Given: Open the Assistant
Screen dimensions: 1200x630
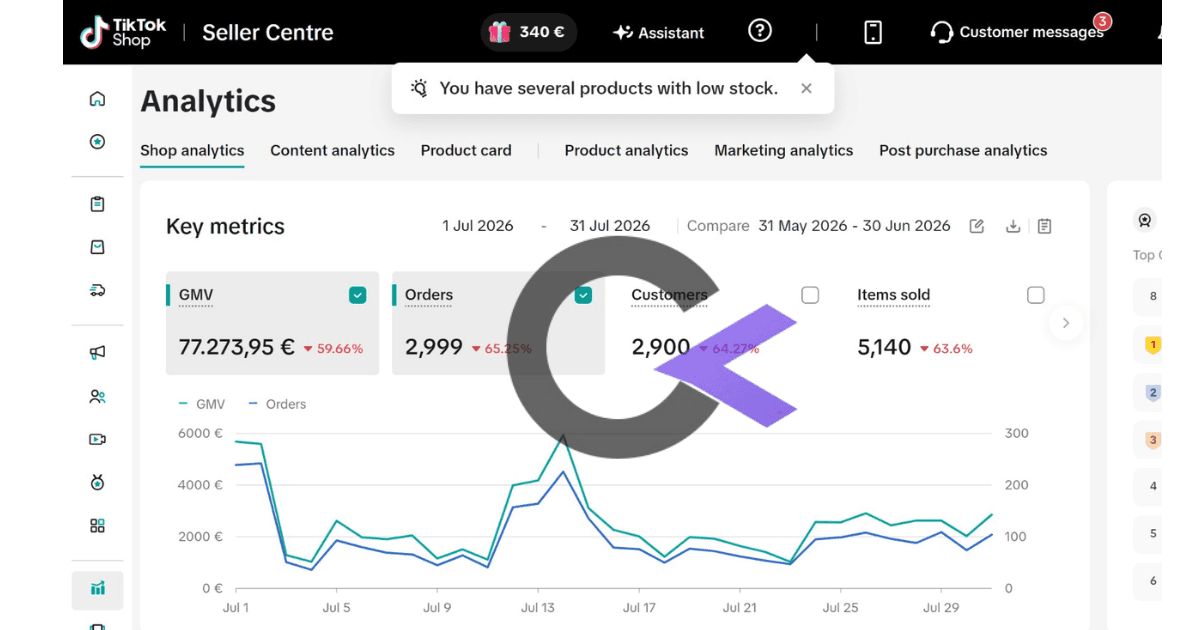Looking at the screenshot, I should pos(658,33).
